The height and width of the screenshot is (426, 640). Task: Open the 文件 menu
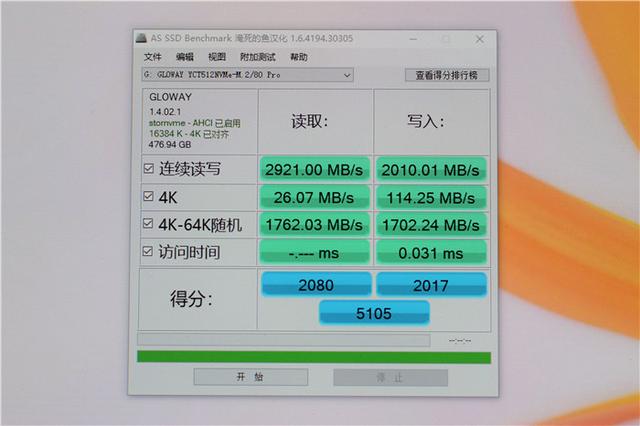pyautogui.click(x=153, y=57)
